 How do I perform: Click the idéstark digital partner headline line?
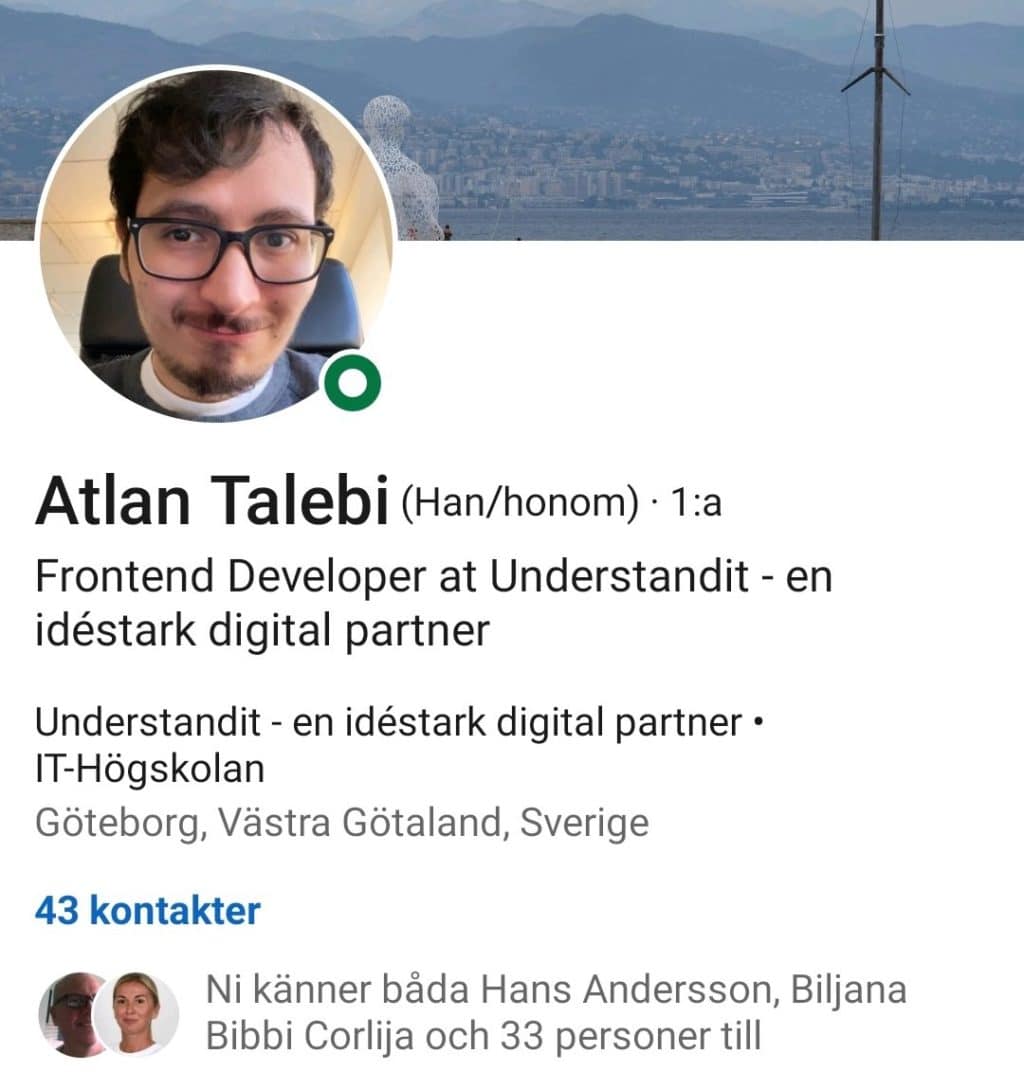click(263, 631)
